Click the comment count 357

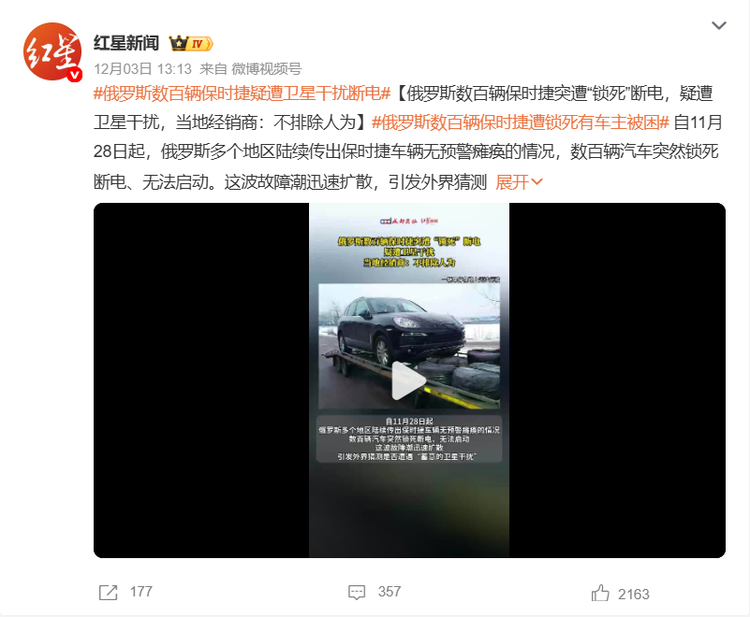pyautogui.click(x=389, y=592)
